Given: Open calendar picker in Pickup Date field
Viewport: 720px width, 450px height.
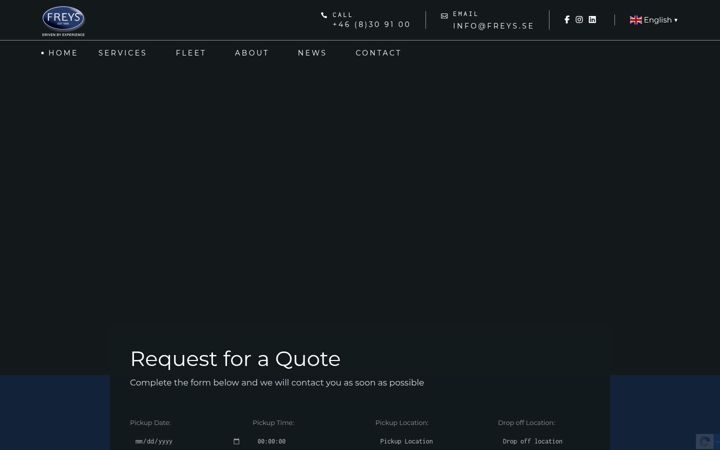Looking at the screenshot, I should pos(236,441).
